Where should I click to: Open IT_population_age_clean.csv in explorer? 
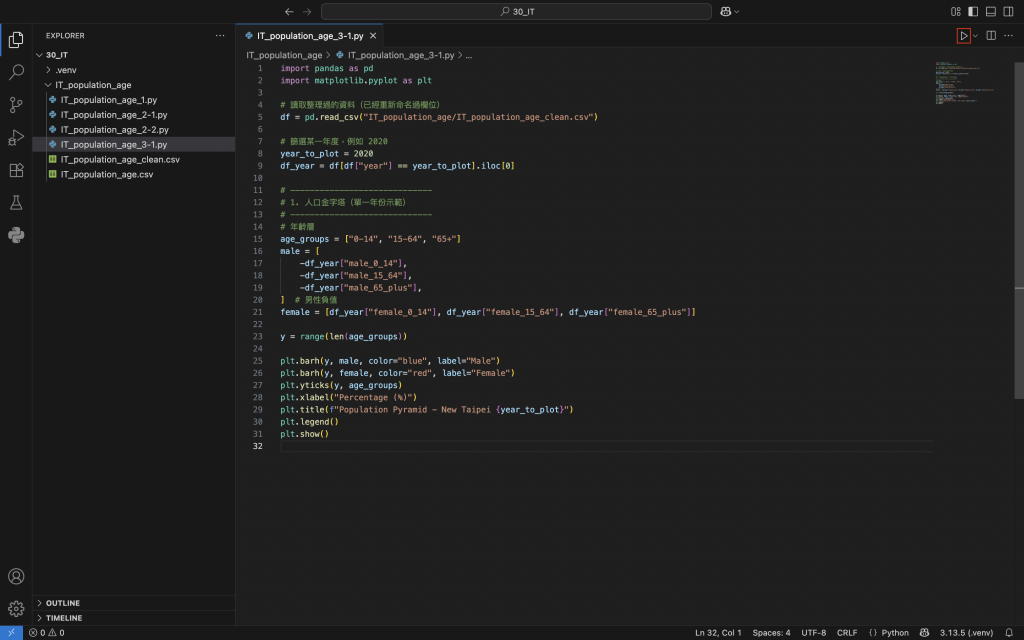pyautogui.click(x=120, y=159)
